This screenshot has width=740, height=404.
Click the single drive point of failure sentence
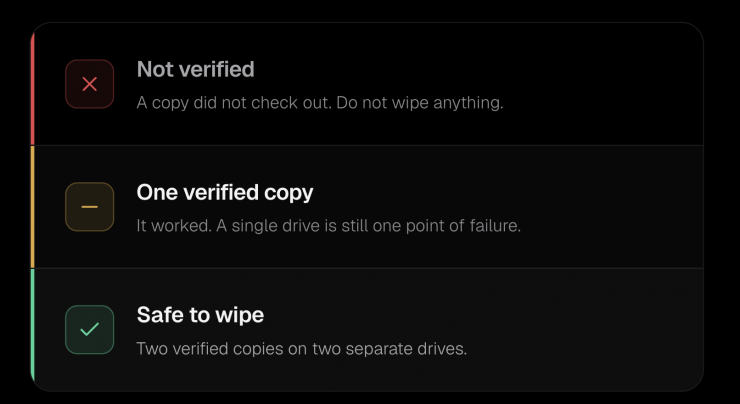(369, 226)
